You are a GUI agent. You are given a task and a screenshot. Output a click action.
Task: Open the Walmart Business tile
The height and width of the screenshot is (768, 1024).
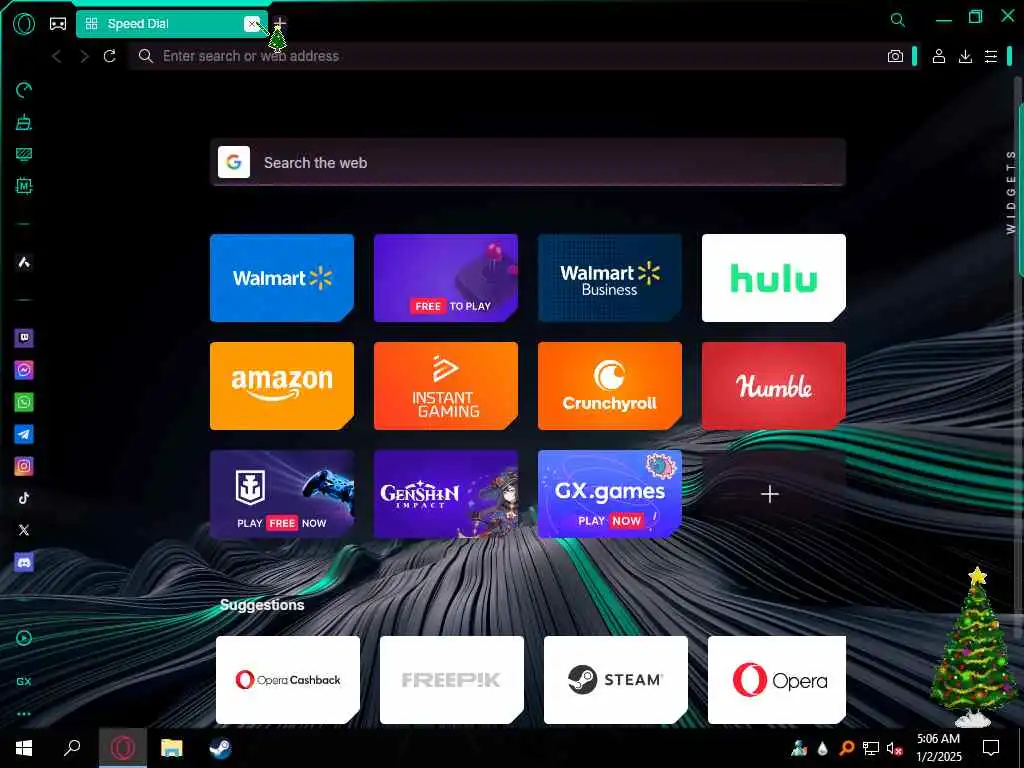pos(609,278)
